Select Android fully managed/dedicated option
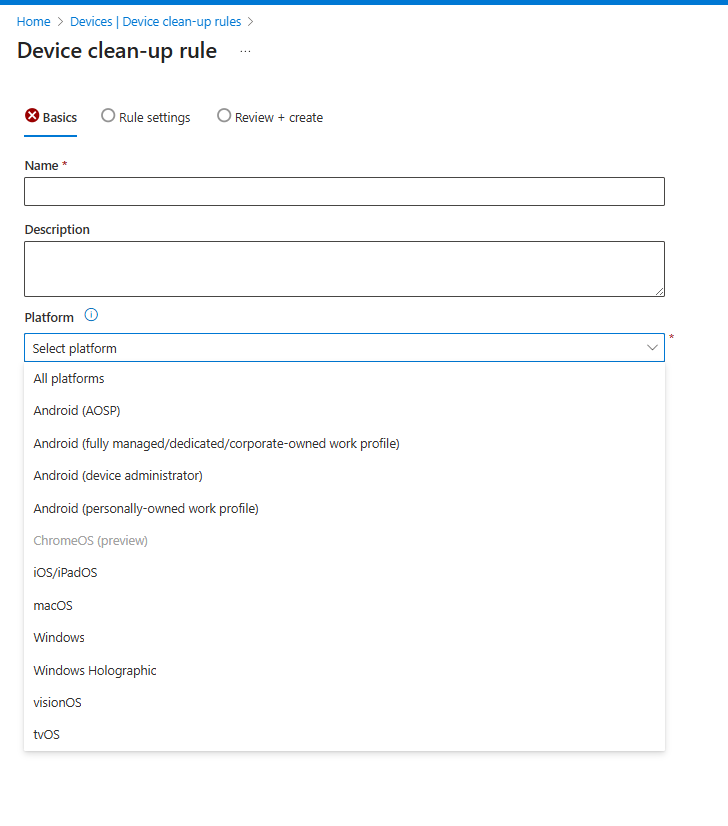728x826 pixels. click(216, 443)
